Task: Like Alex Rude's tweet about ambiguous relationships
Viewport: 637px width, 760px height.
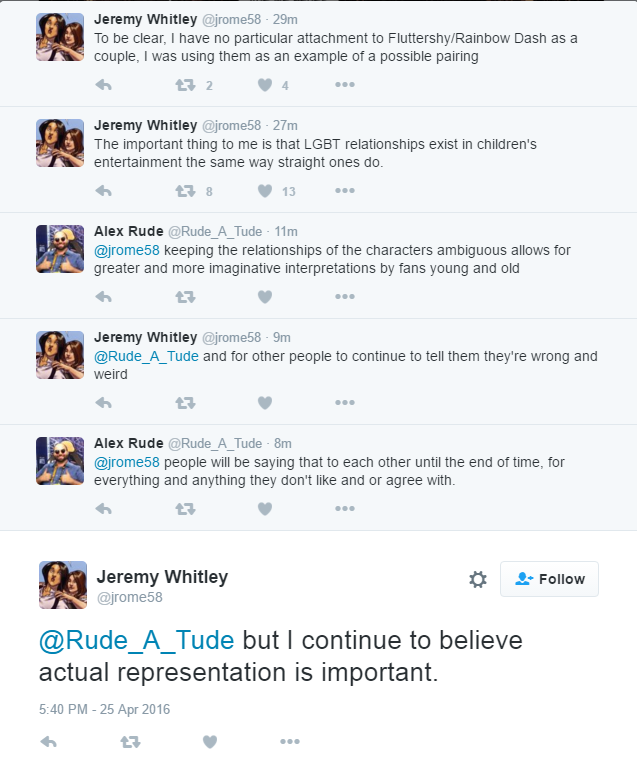Action: 265,297
